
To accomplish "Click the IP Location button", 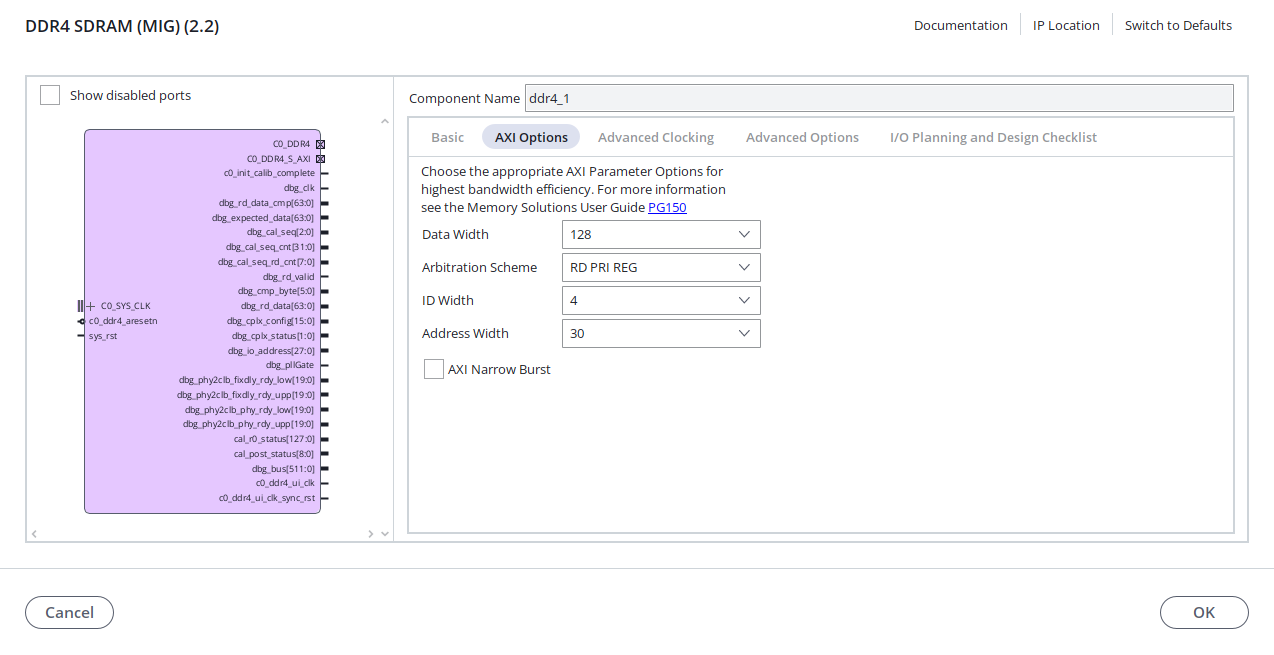I will click(1066, 25).
